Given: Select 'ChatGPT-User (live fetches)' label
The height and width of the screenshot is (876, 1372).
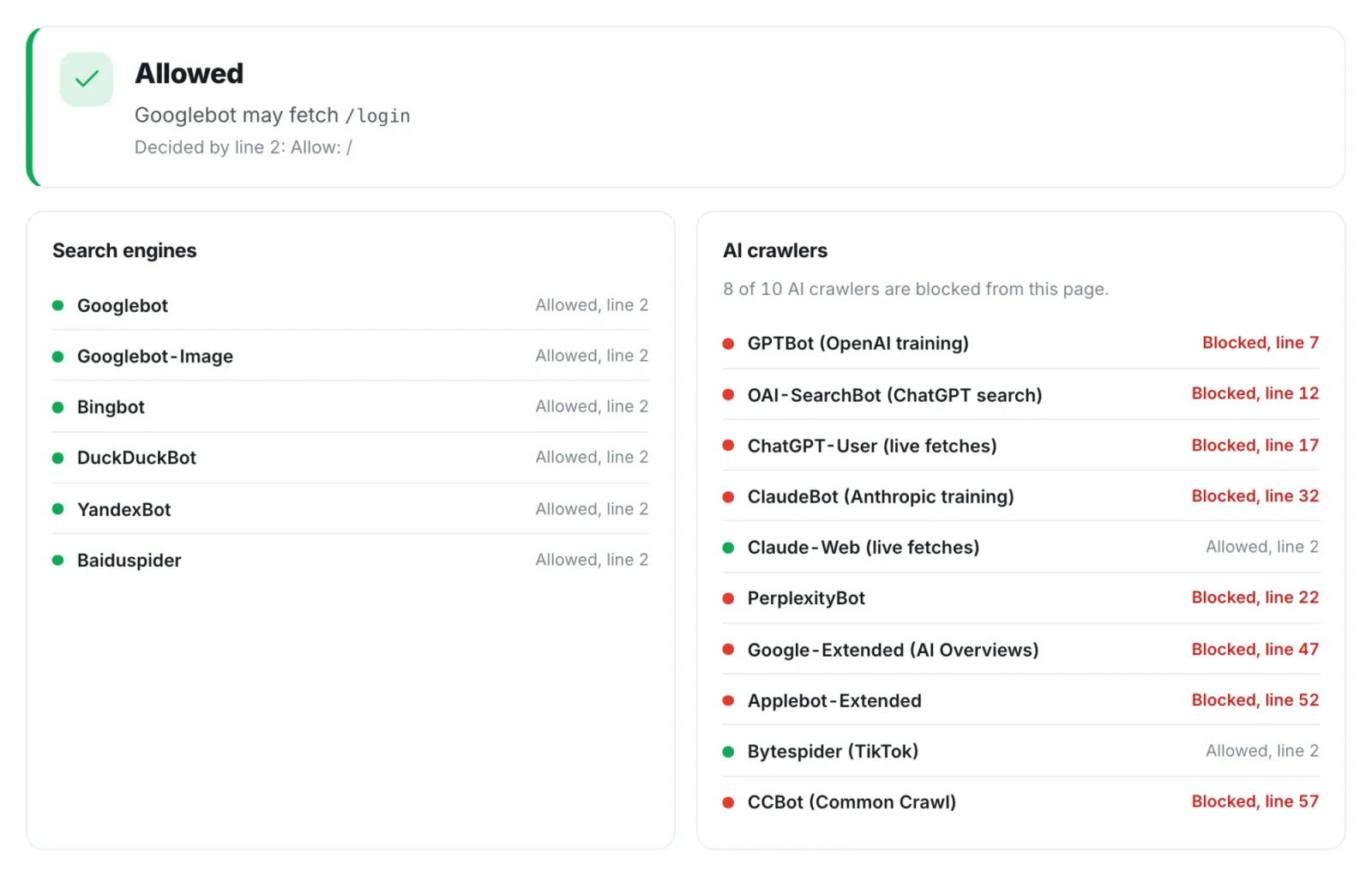Looking at the screenshot, I should 872,447.
